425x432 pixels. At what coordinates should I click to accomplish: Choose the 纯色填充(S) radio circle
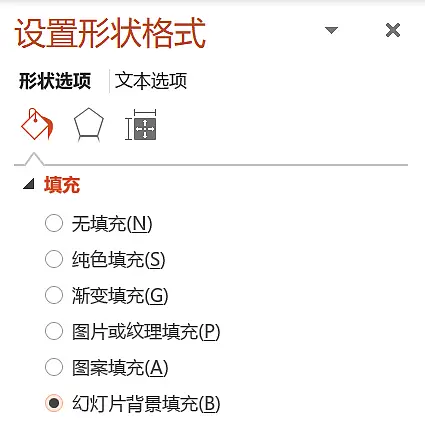tap(54, 259)
